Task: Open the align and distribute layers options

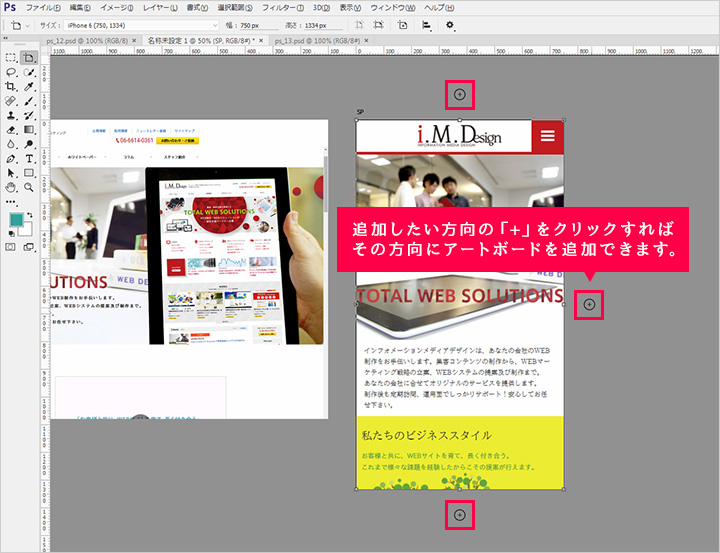Action: tap(427, 25)
